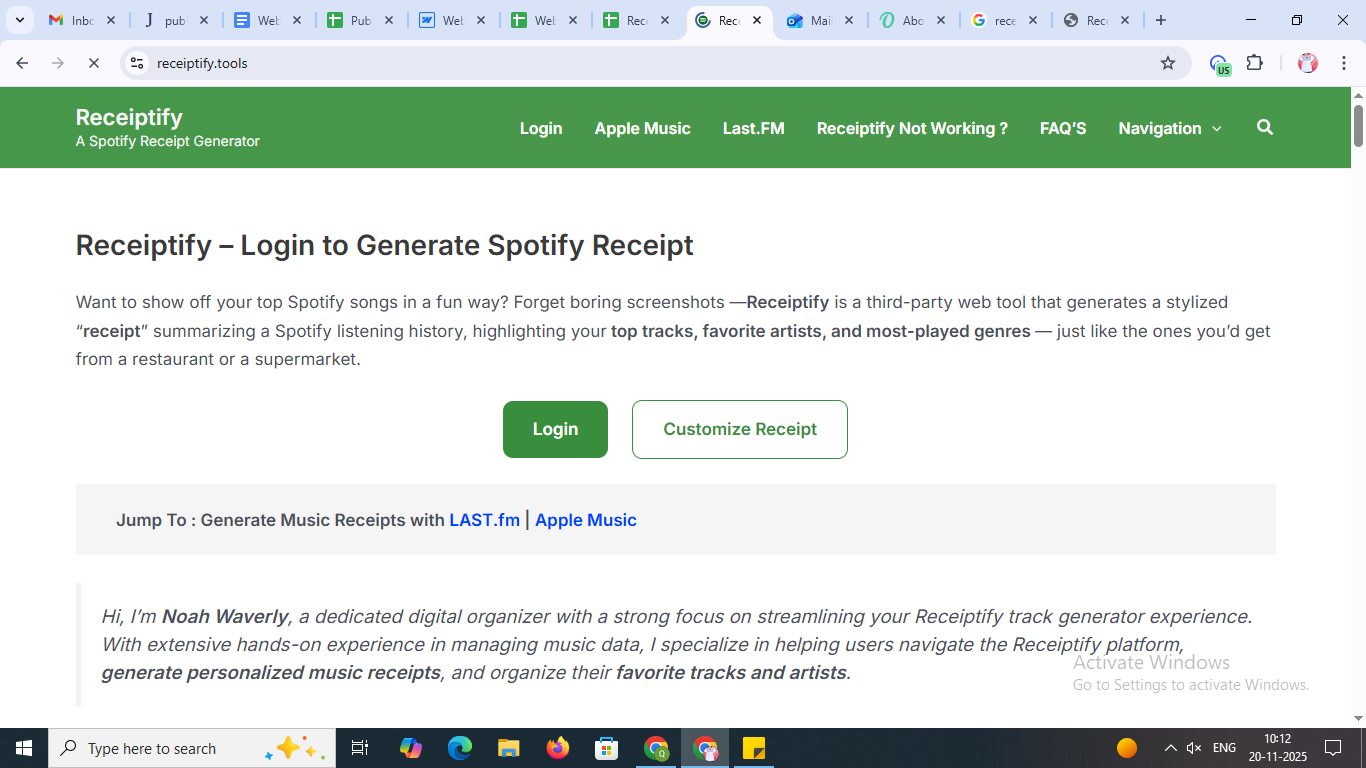This screenshot has width=1366, height=768.
Task: Click the site information icon in address bar
Action: pyautogui.click(x=138, y=63)
